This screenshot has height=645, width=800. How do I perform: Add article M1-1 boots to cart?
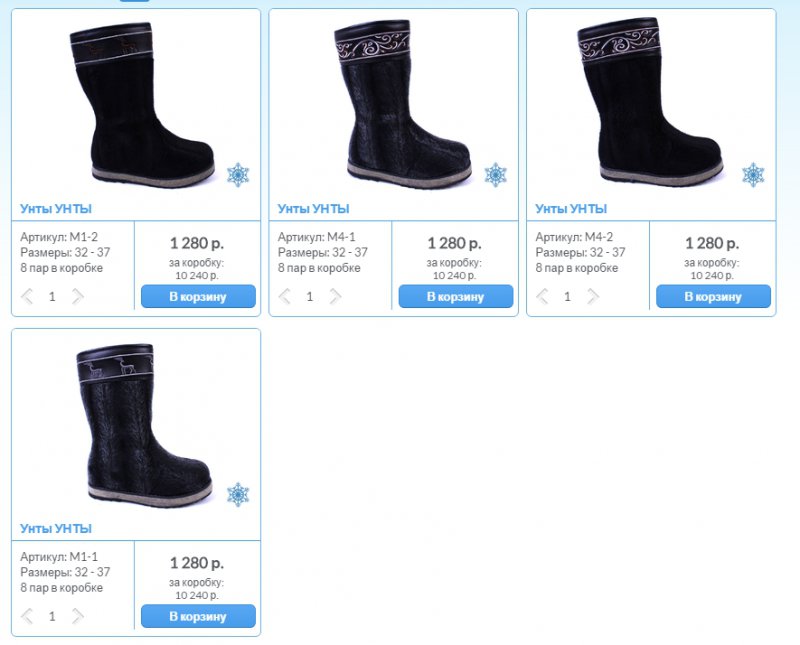point(198,616)
